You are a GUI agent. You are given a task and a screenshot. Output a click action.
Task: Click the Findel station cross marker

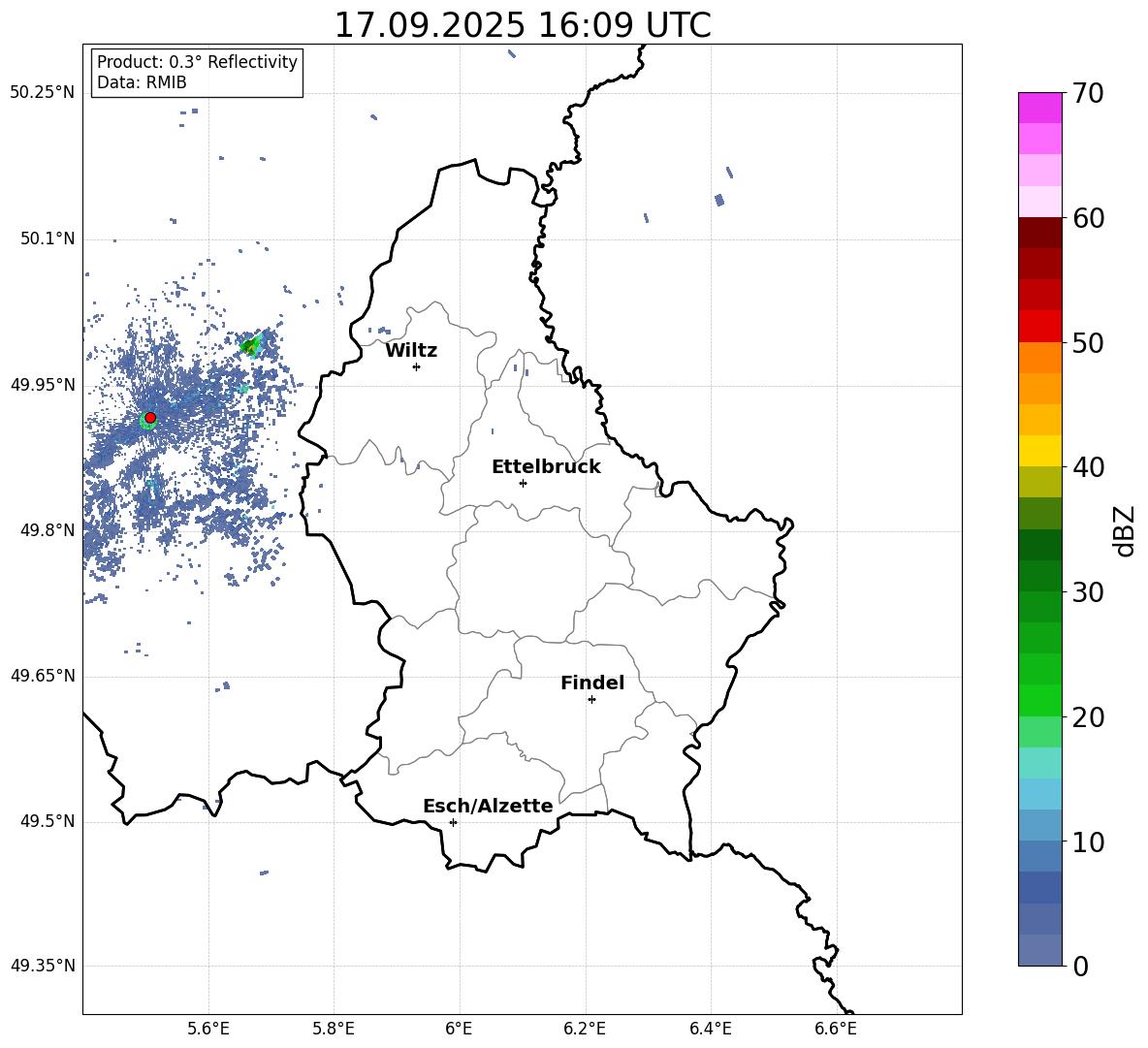[x=591, y=700]
